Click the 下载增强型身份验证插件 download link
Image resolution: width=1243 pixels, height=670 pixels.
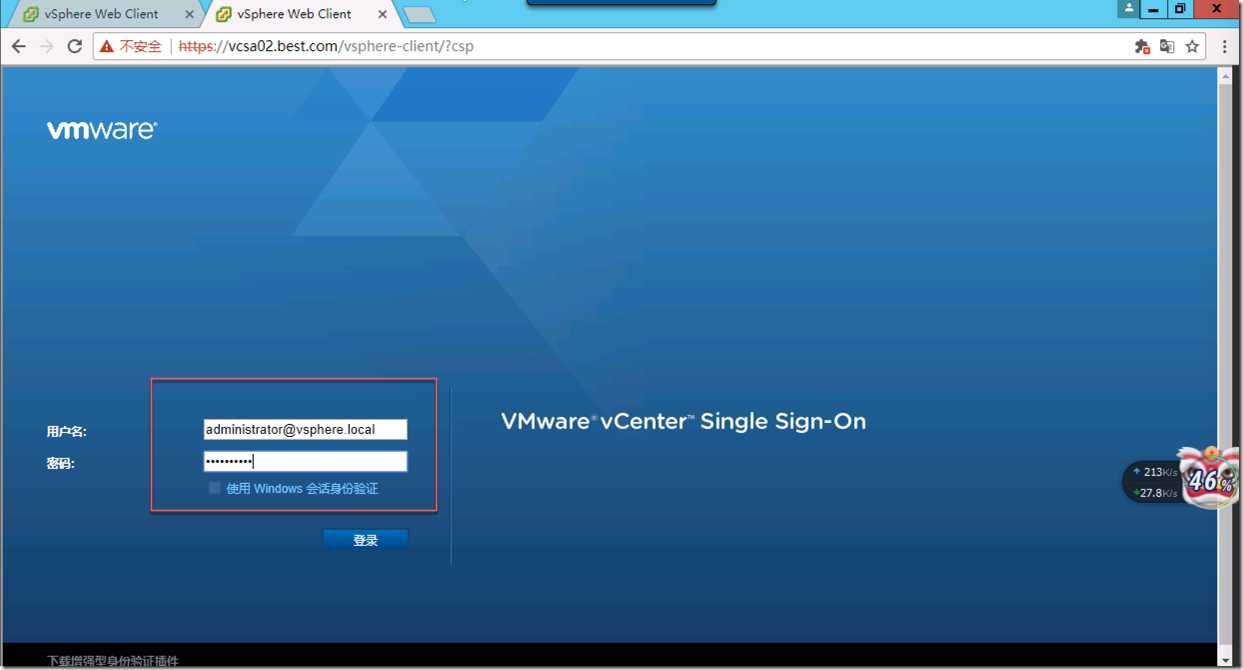coord(113,661)
